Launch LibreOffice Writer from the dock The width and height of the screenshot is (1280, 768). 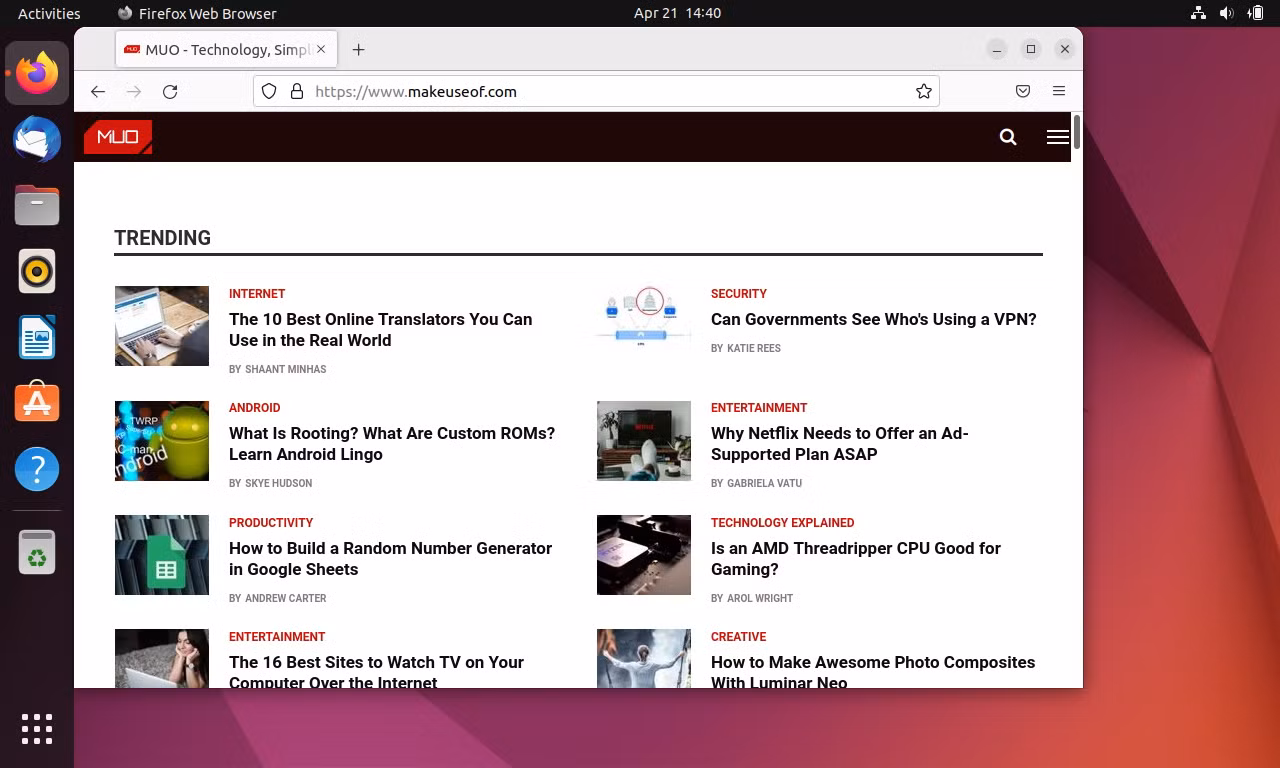[37, 337]
